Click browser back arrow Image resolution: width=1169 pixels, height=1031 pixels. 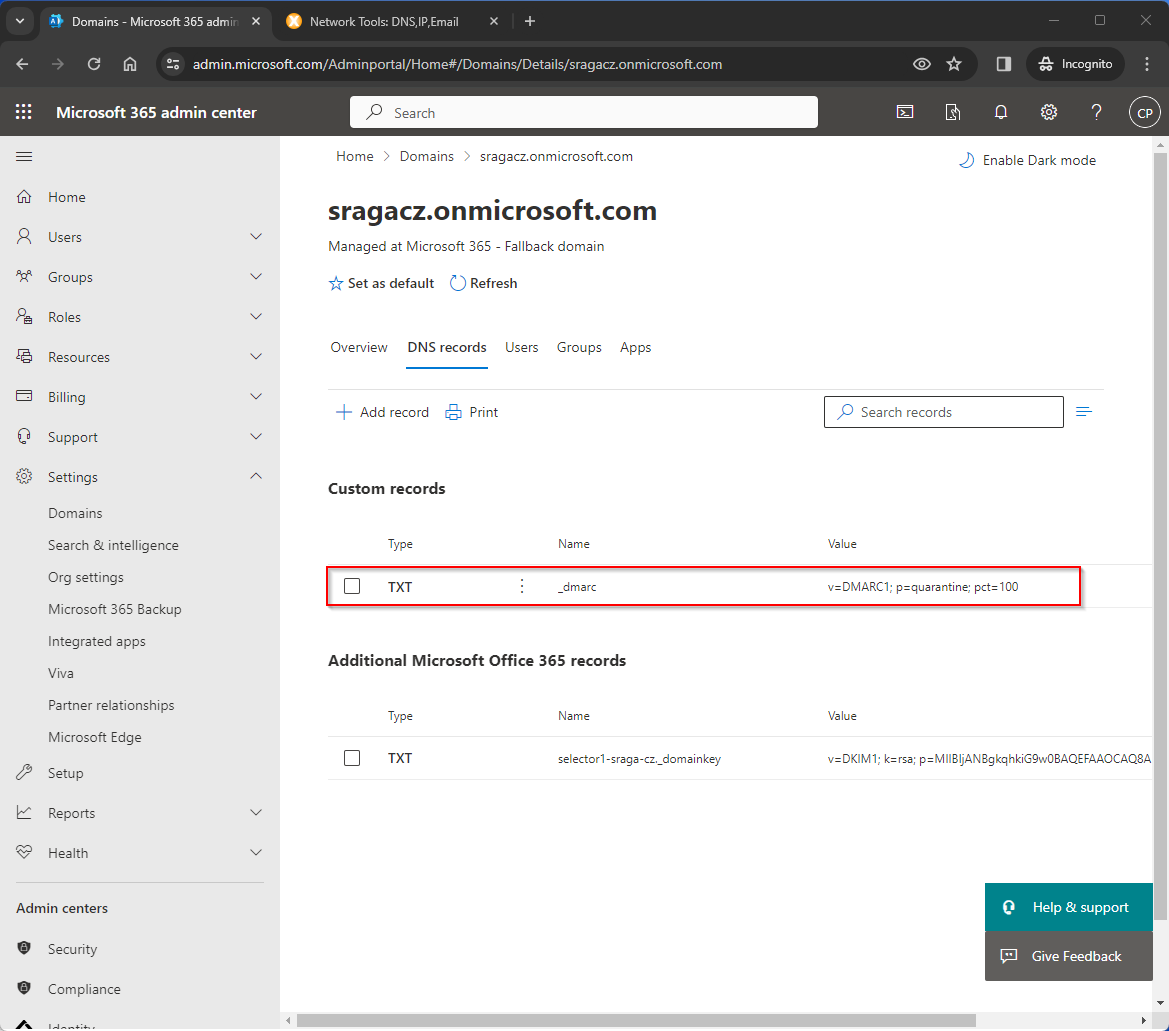pos(22,64)
